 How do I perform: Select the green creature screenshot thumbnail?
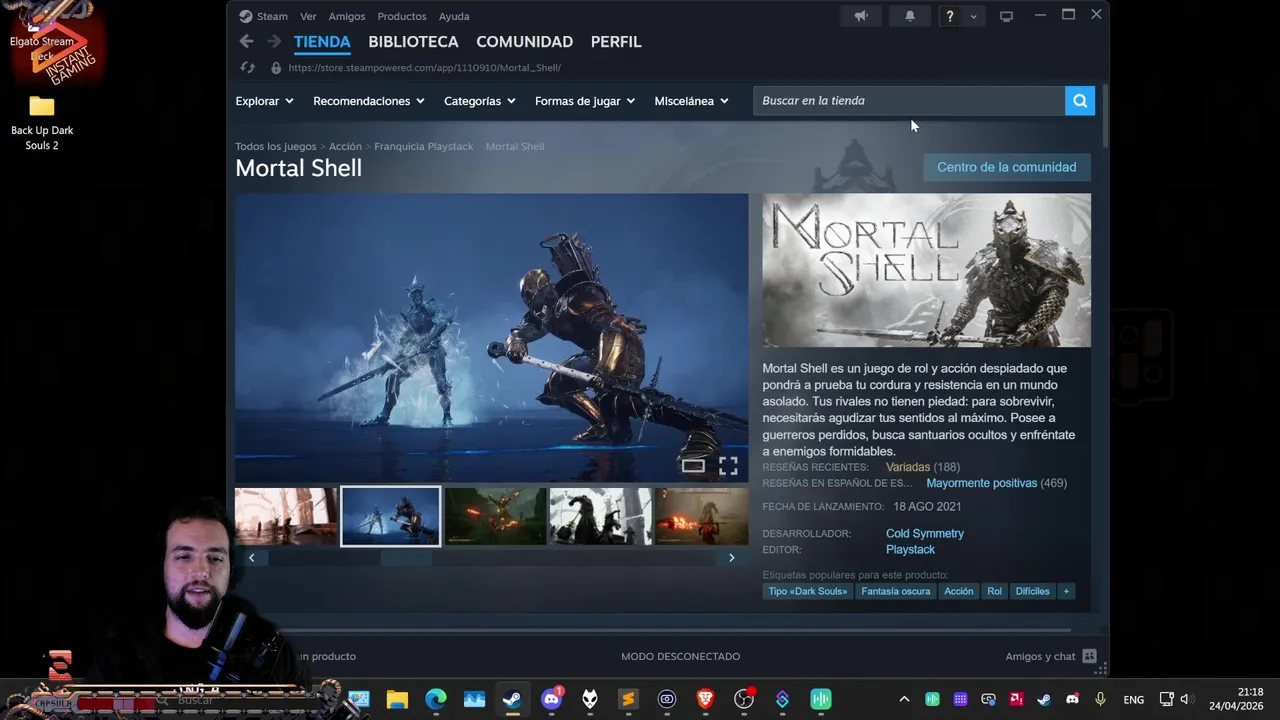click(496, 516)
